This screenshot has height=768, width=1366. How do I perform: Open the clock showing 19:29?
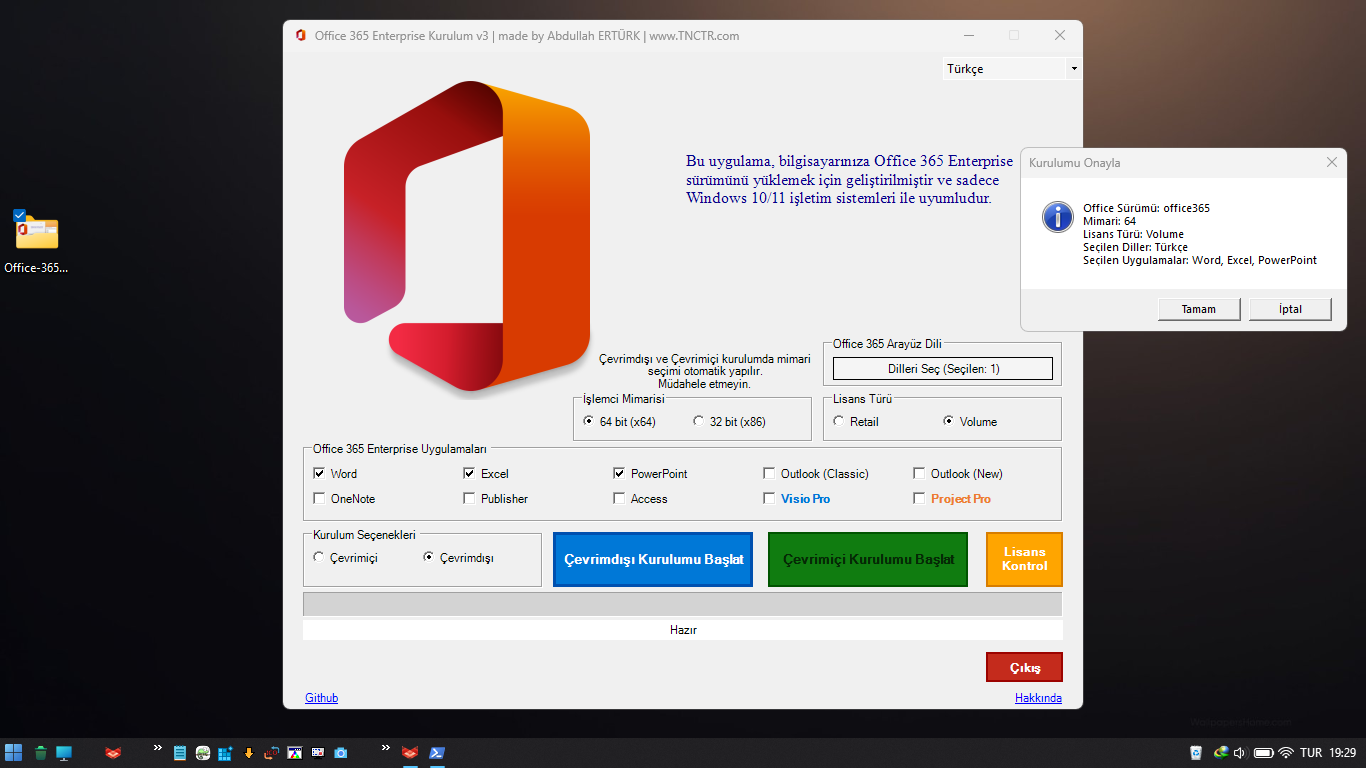1343,753
